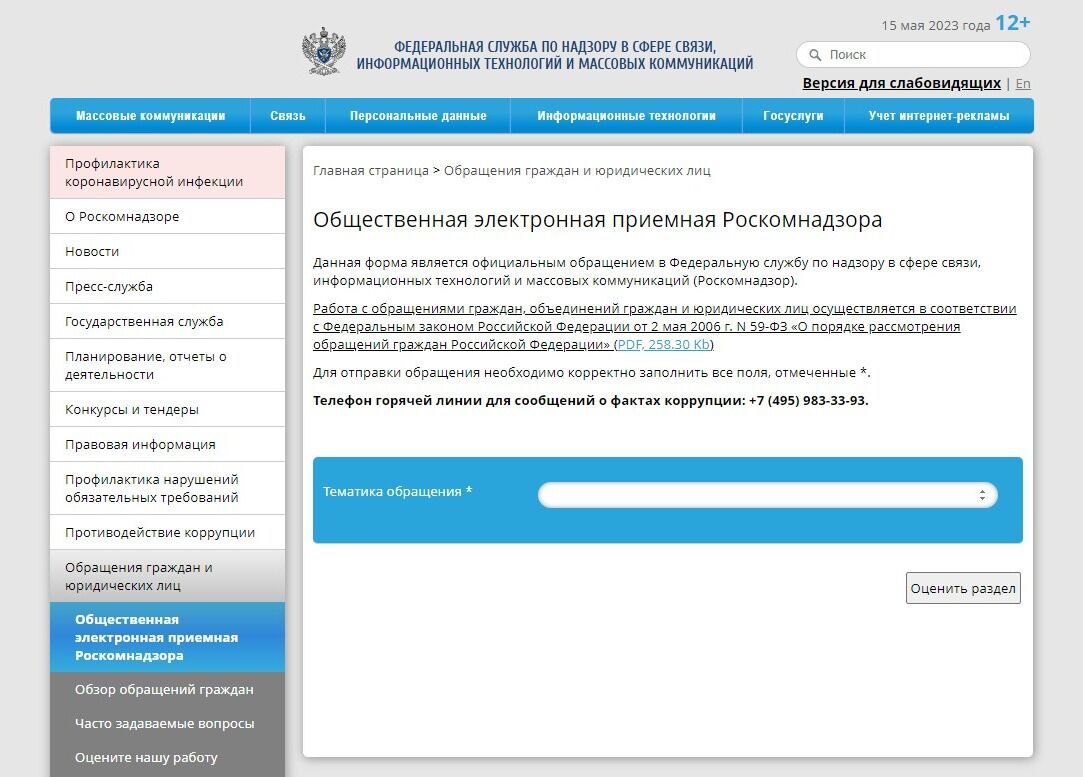Click Версия для слабовидящих link
The height and width of the screenshot is (777, 1083).
[x=901, y=83]
